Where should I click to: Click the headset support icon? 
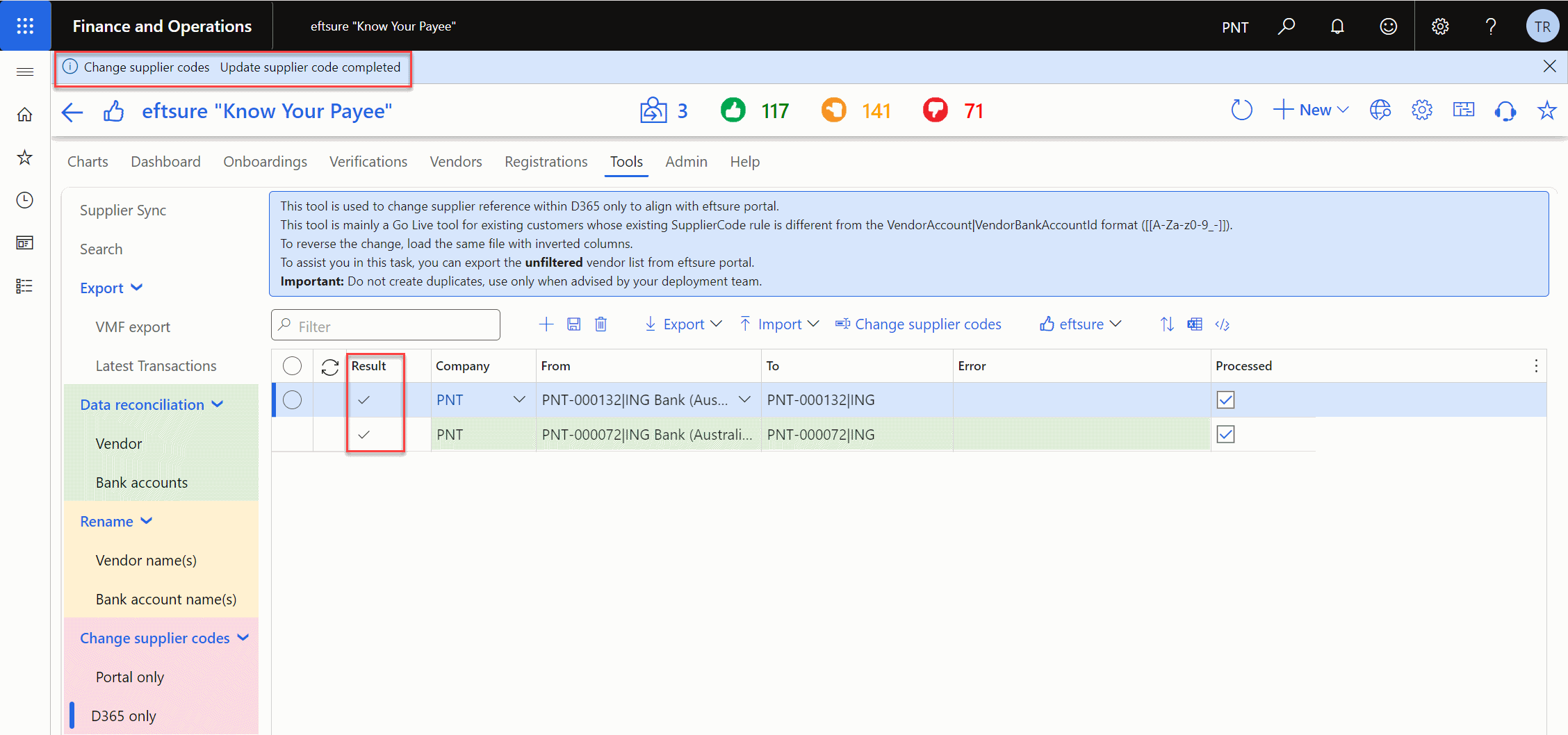(x=1505, y=110)
